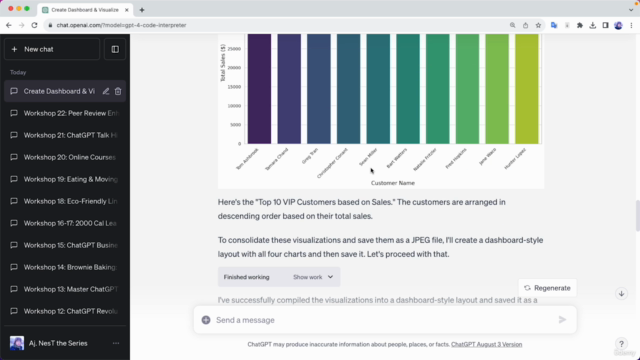
Task: Open the Workshop 12: ChatGPT Revolution chat
Action: (65, 311)
